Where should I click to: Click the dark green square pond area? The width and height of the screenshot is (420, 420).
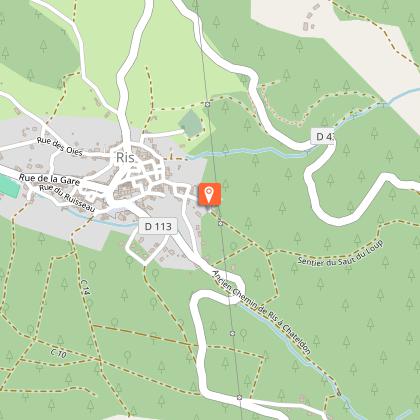coord(190,123)
